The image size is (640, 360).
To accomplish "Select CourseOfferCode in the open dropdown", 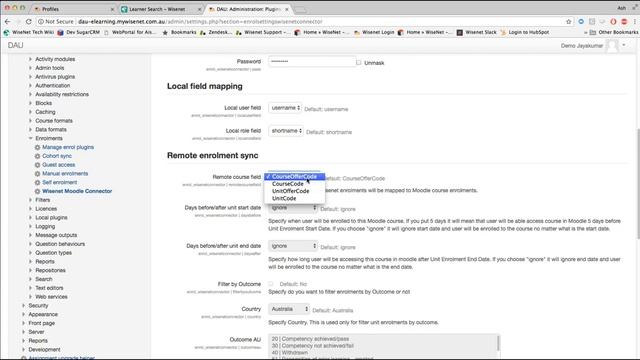I will pos(295,177).
